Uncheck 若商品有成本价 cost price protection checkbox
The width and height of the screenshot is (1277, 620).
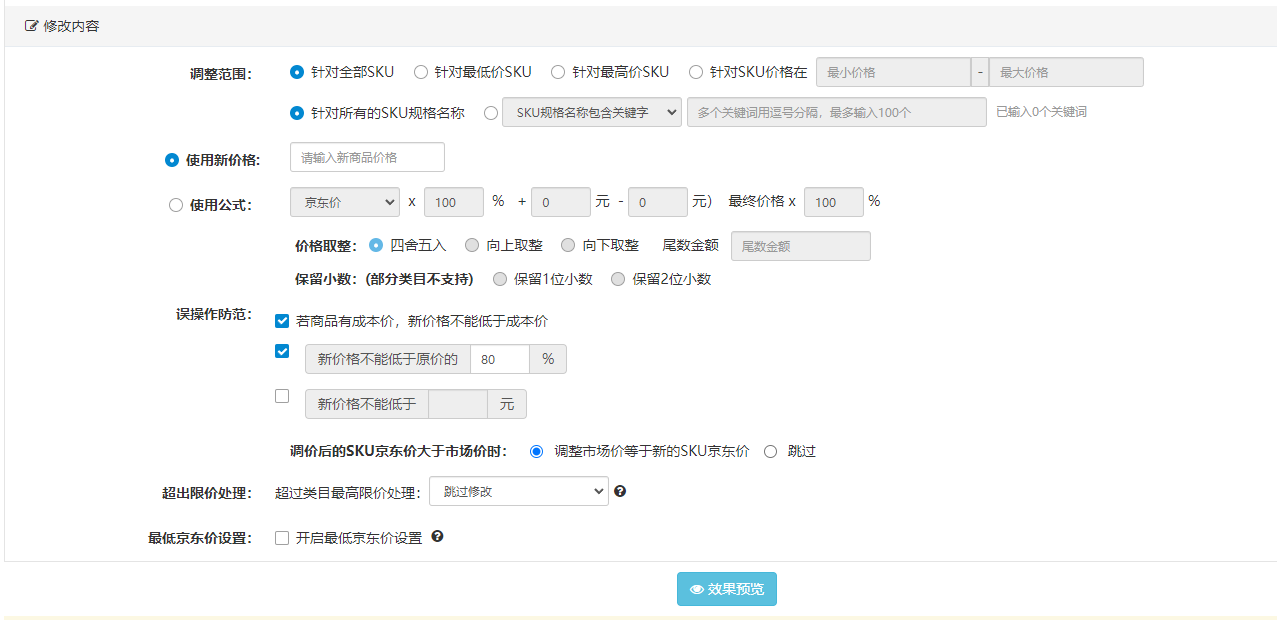point(282,321)
